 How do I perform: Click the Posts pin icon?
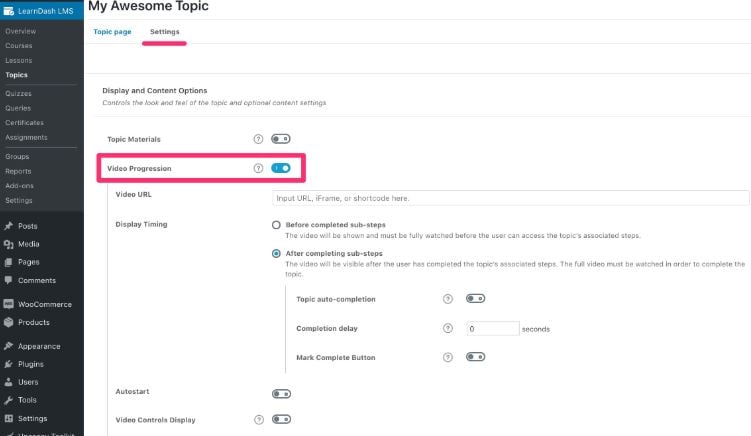[x=9, y=226]
